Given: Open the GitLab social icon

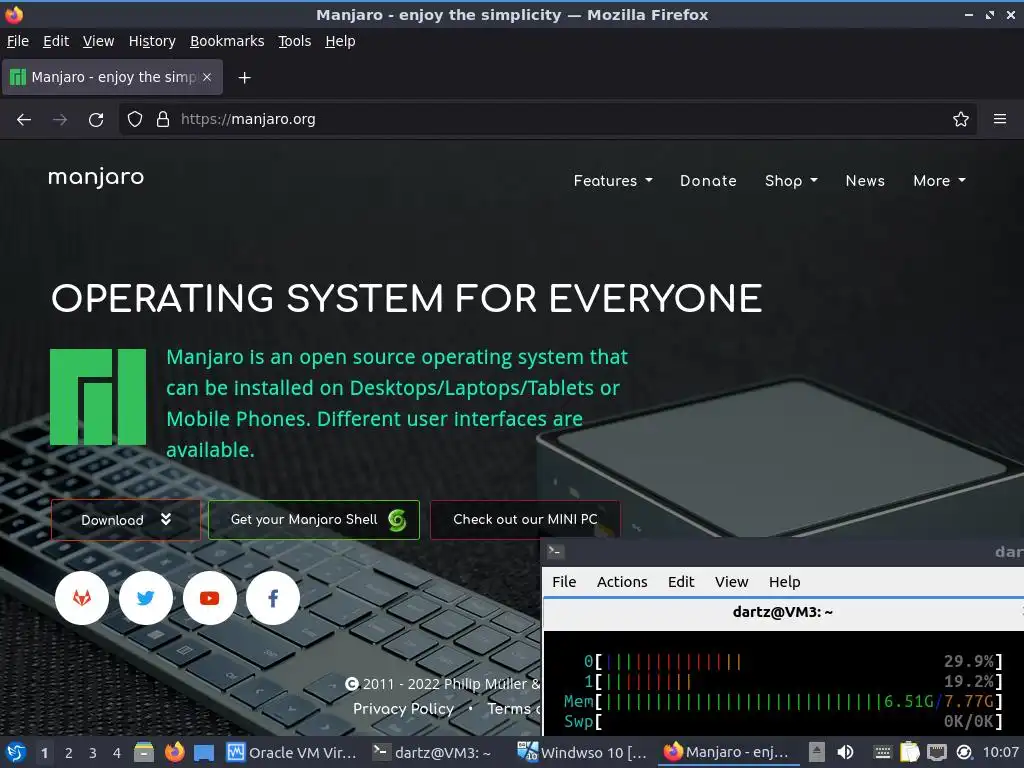Looking at the screenshot, I should point(82,598).
